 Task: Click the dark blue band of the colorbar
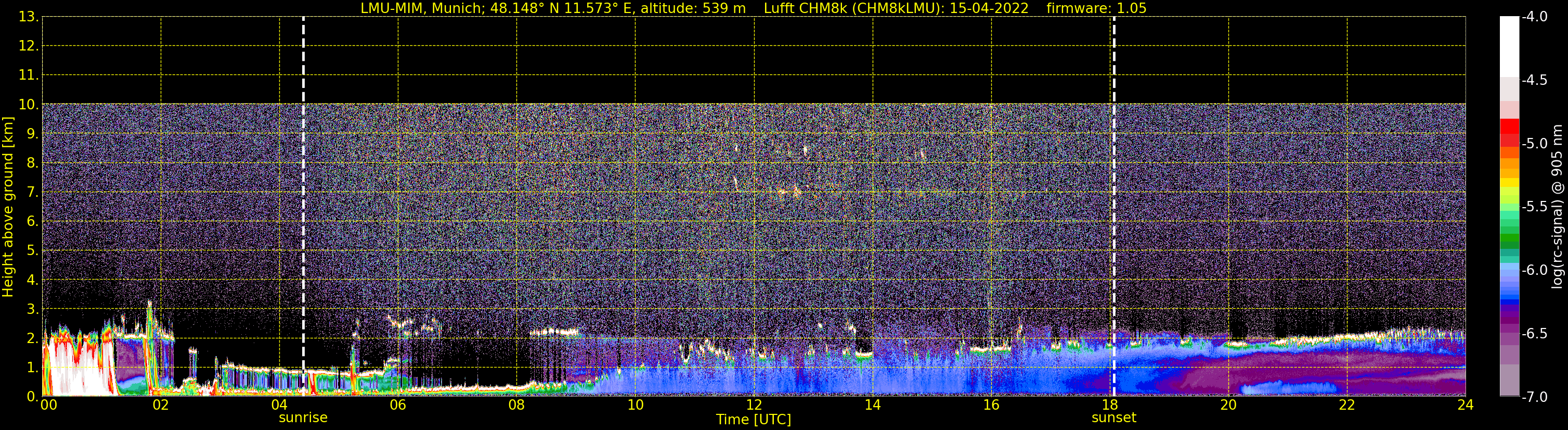pos(1510,301)
